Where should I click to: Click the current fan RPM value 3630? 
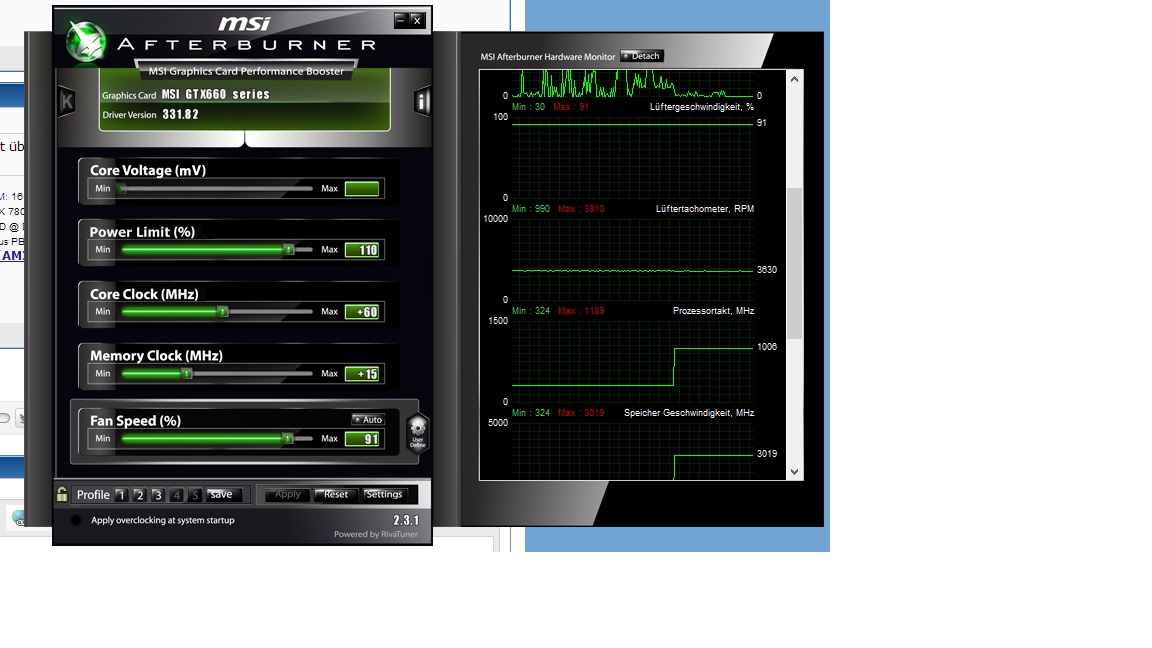pos(767,270)
